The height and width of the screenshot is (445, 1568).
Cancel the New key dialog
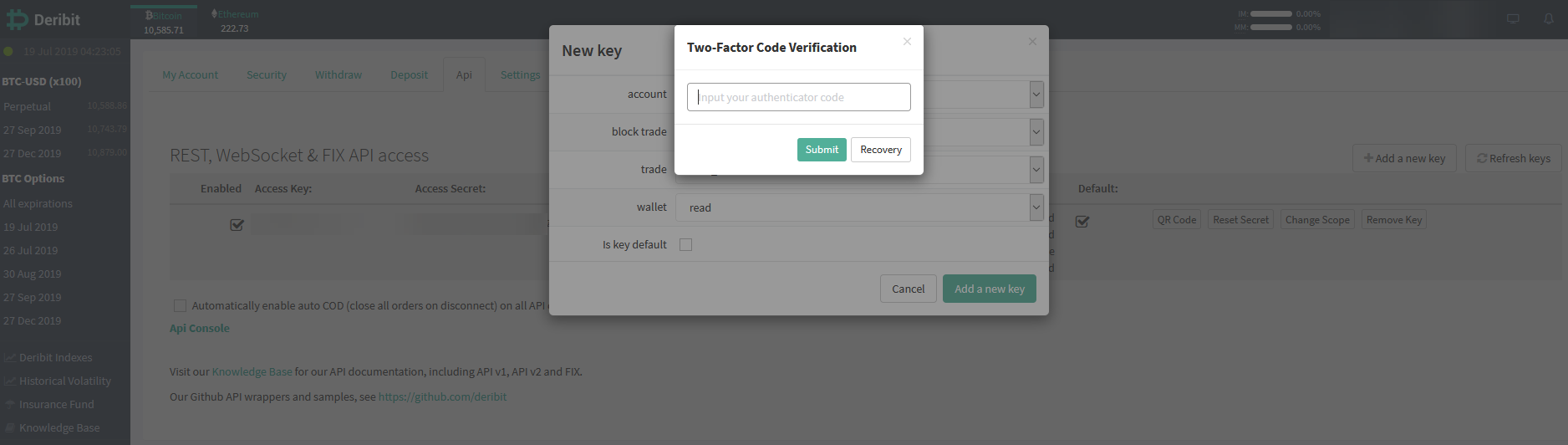tap(908, 289)
